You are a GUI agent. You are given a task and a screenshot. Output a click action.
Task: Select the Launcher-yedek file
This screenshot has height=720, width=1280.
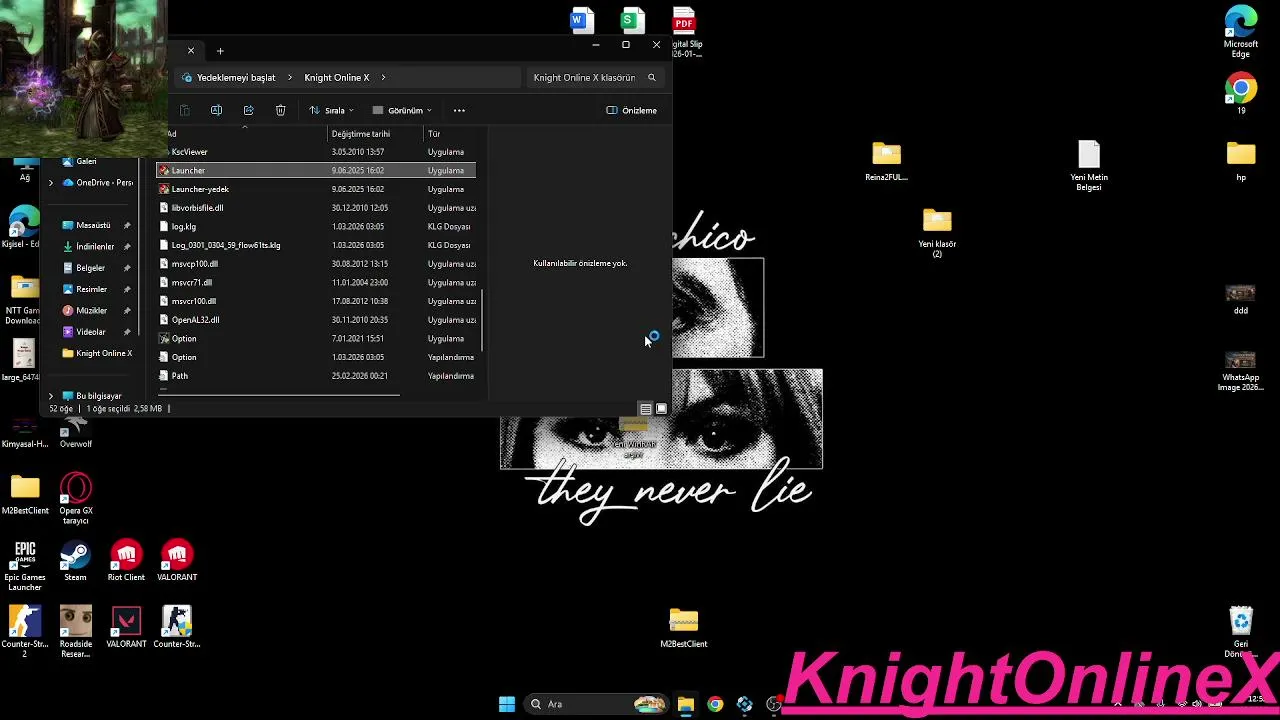(x=316, y=189)
